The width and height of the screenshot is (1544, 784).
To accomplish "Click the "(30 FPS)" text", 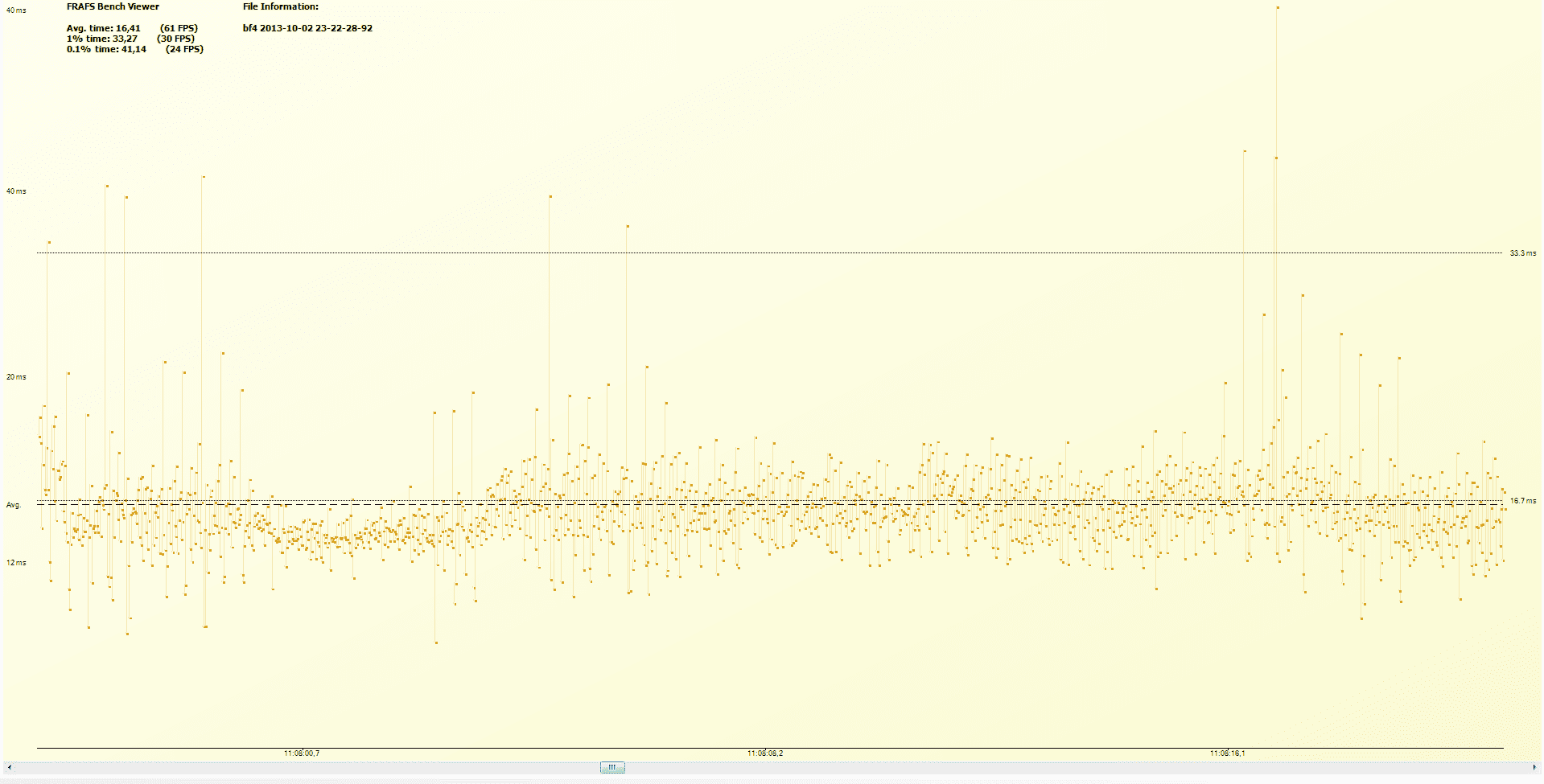I will [x=175, y=39].
